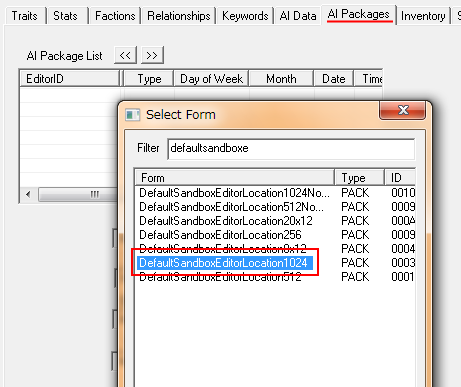This screenshot has height=387, width=461.
Task: Select the highlighted DefaultSandboxEditorLocation1024 form
Action: 225,263
